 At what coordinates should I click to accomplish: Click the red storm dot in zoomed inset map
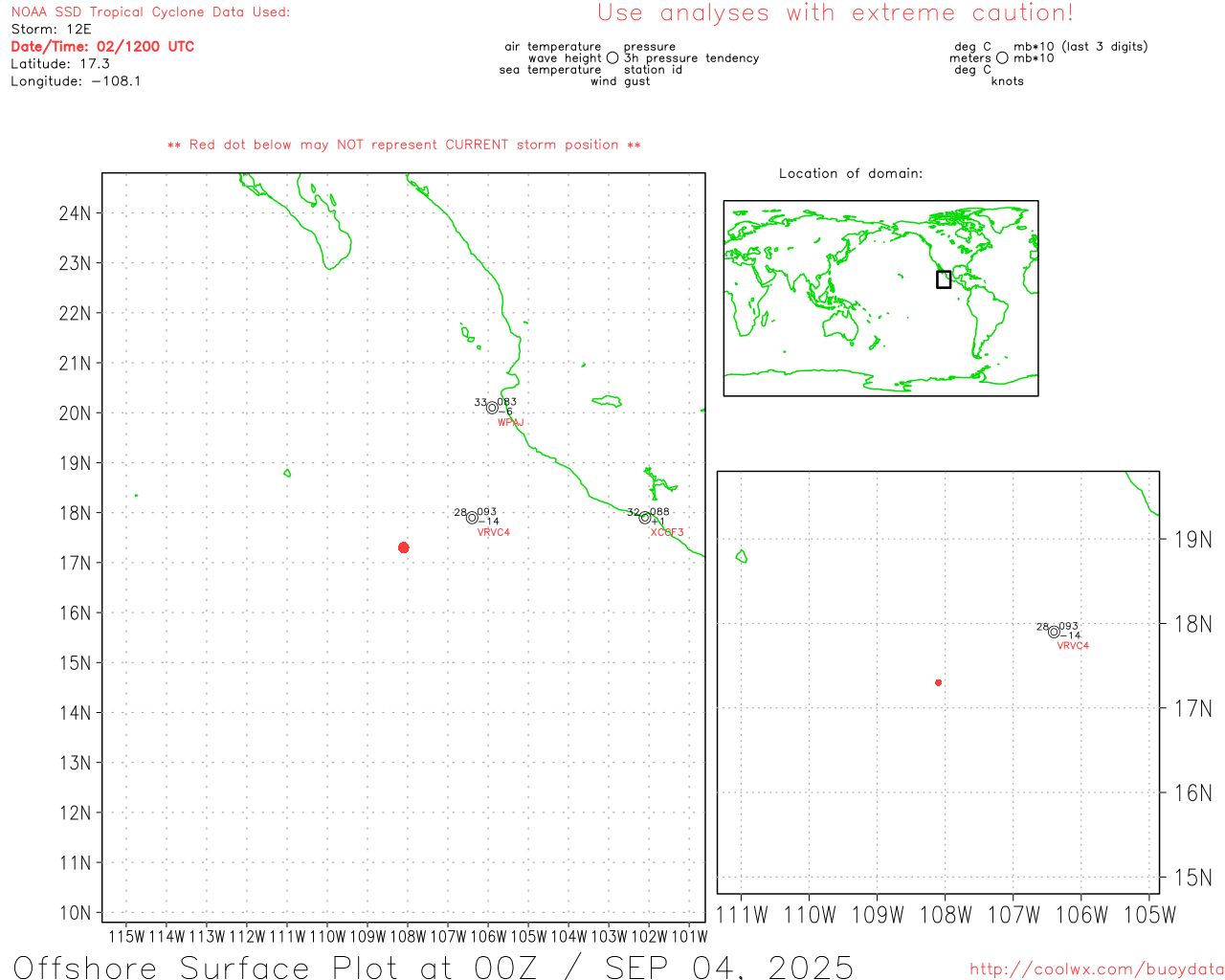(x=939, y=682)
